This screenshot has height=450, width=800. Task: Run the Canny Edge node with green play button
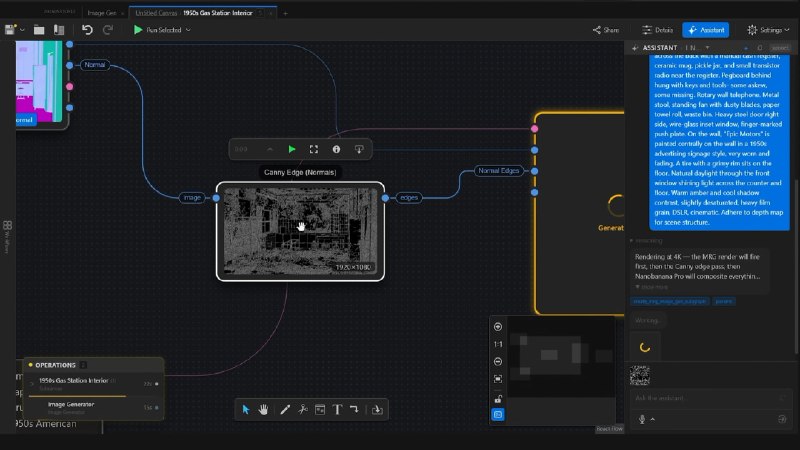point(292,149)
